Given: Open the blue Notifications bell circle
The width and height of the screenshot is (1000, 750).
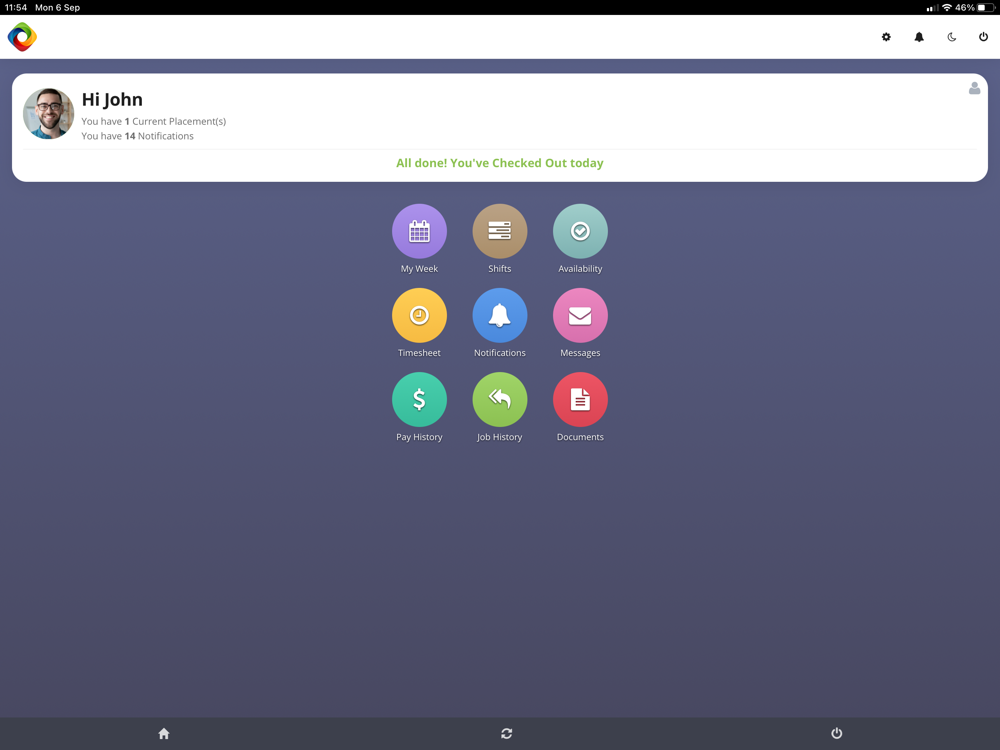Looking at the screenshot, I should (499, 315).
